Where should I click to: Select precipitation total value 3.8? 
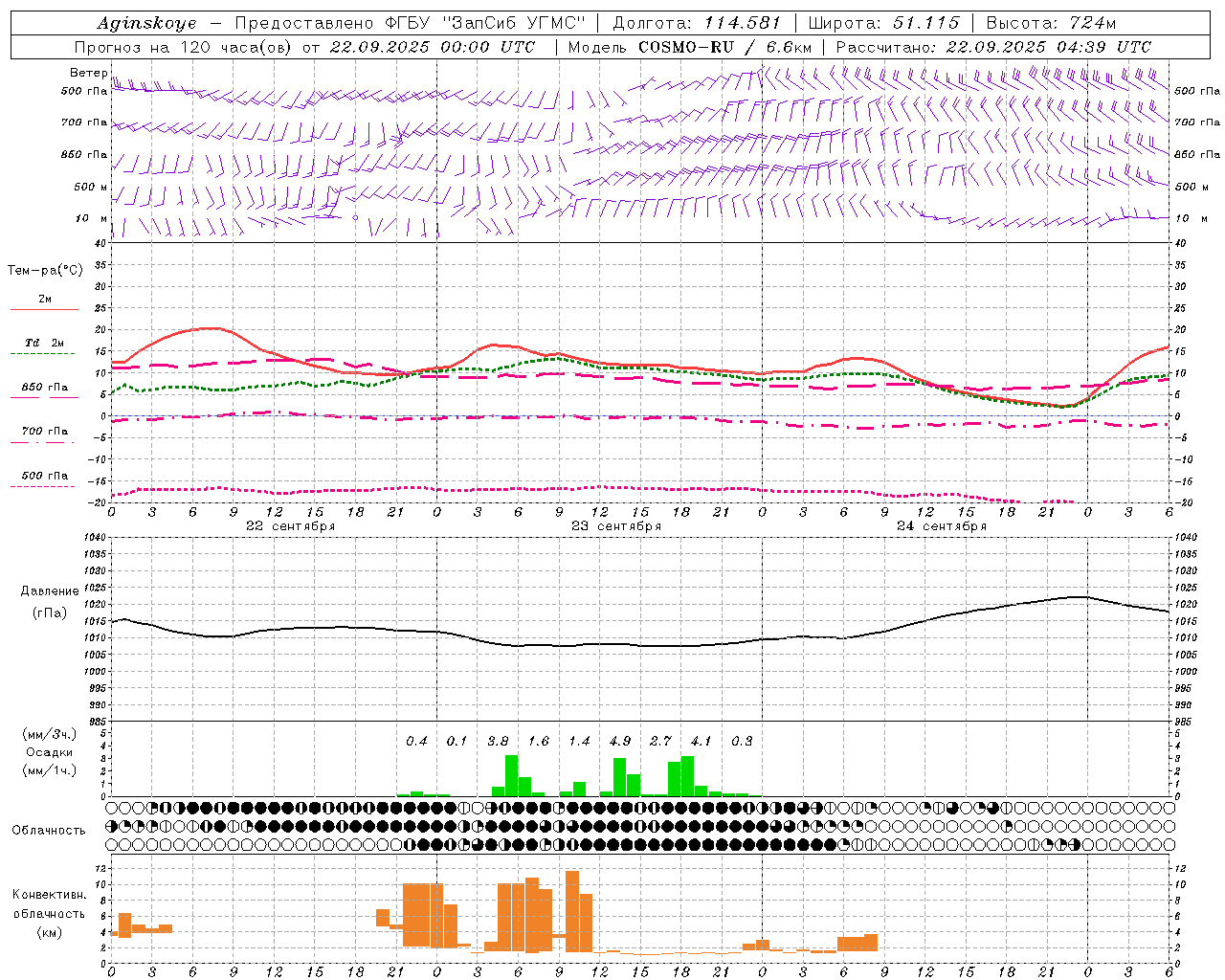(498, 742)
